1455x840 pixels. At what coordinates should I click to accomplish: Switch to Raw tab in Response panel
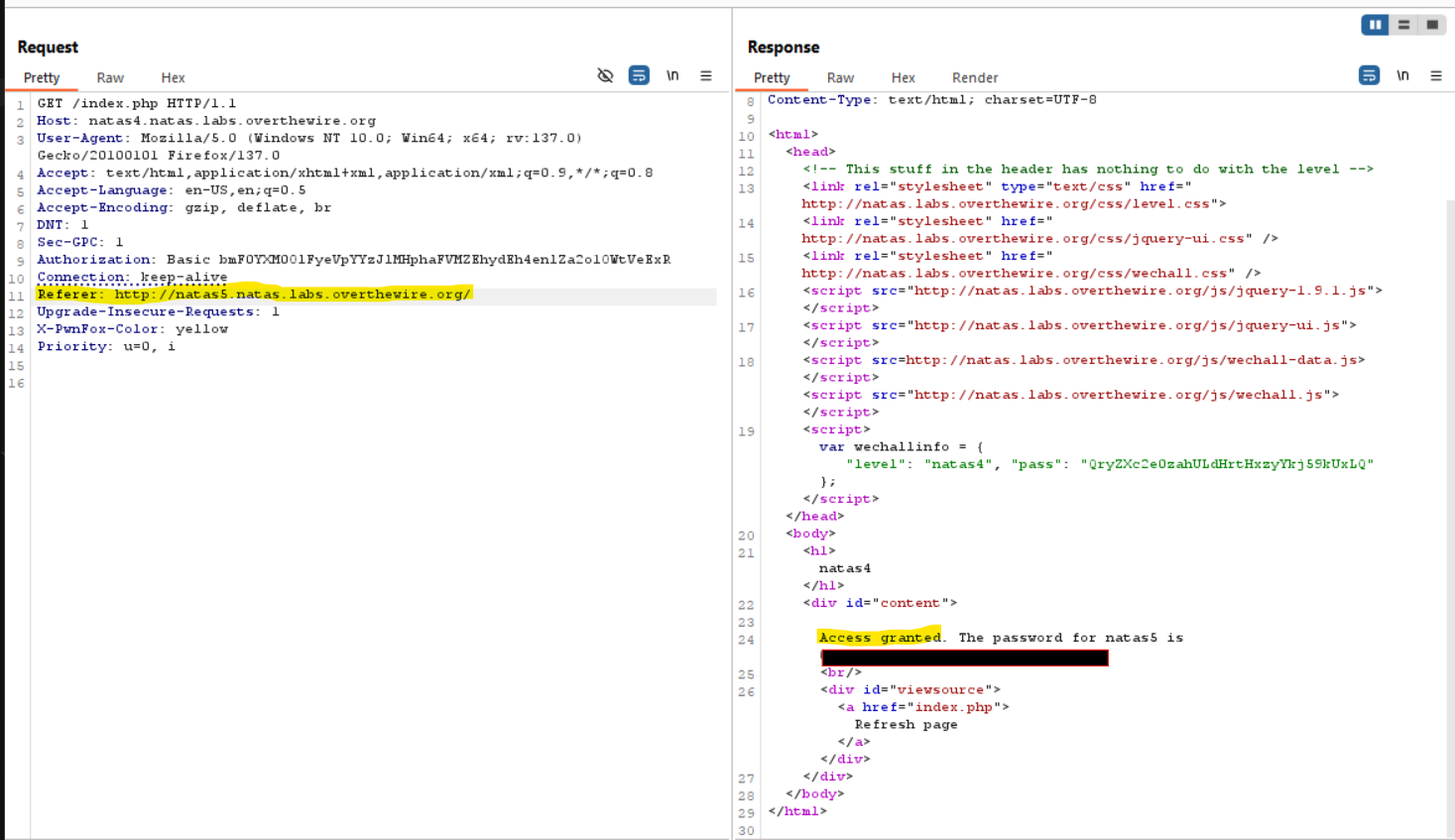point(840,77)
